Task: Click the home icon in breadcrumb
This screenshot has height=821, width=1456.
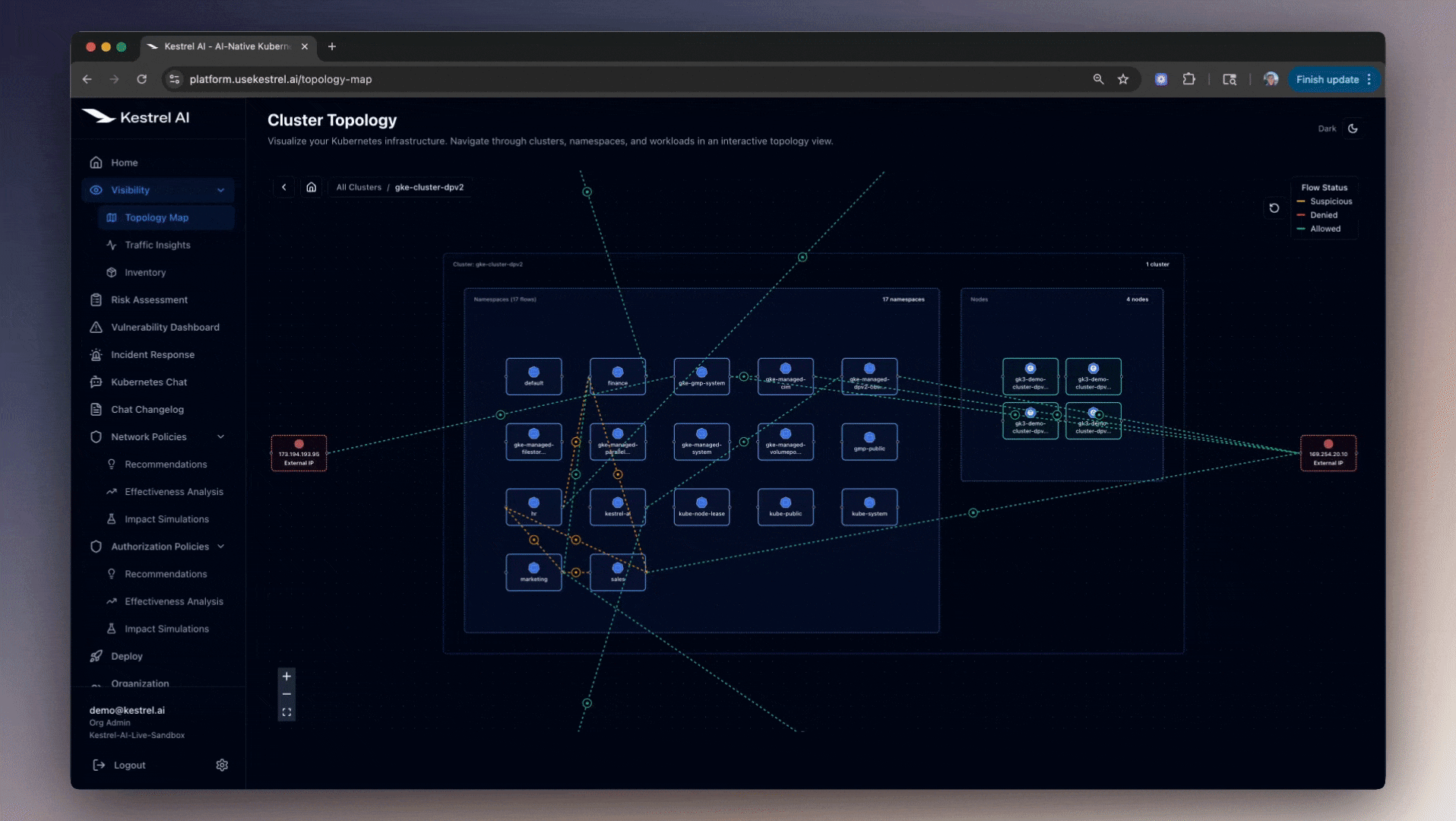Action: [x=312, y=187]
